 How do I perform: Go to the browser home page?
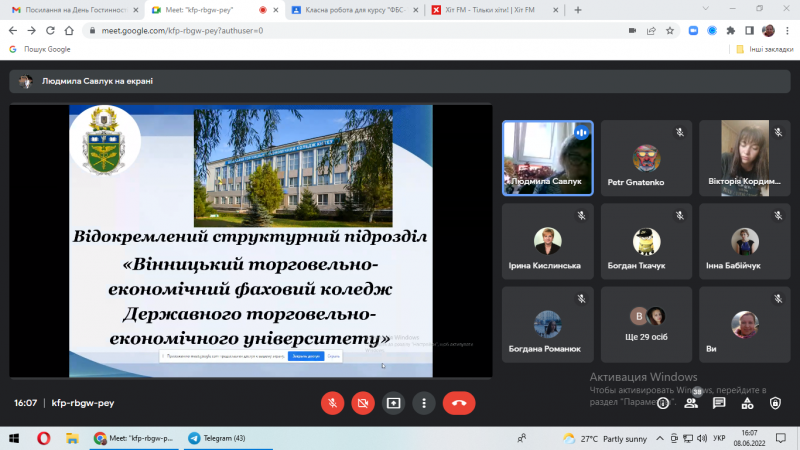(69, 31)
